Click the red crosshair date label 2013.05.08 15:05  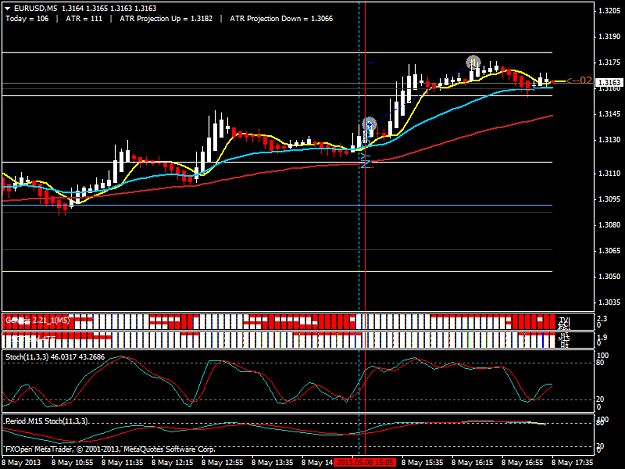(366, 463)
